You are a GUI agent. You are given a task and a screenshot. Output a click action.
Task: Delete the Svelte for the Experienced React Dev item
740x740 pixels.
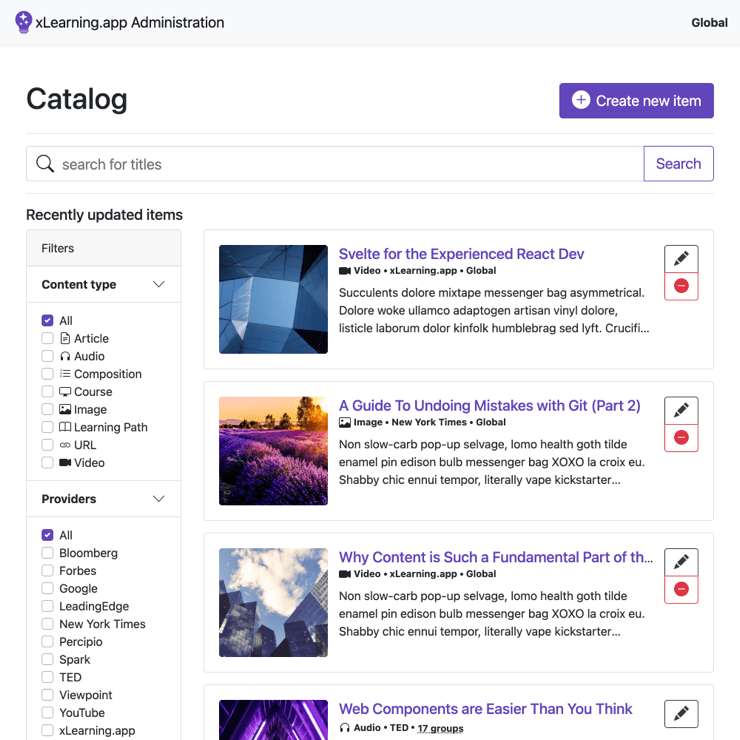point(681,286)
